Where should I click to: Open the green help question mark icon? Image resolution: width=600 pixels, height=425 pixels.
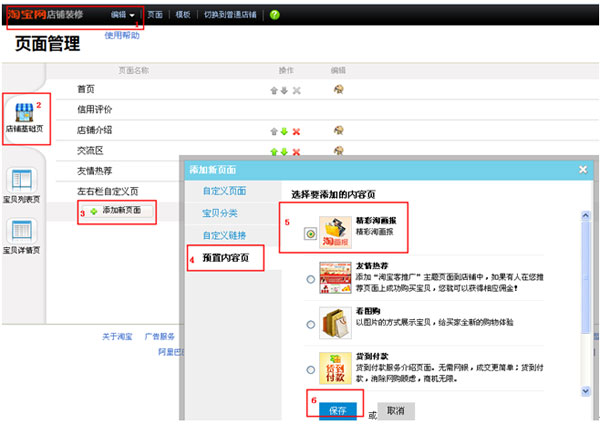pos(274,15)
